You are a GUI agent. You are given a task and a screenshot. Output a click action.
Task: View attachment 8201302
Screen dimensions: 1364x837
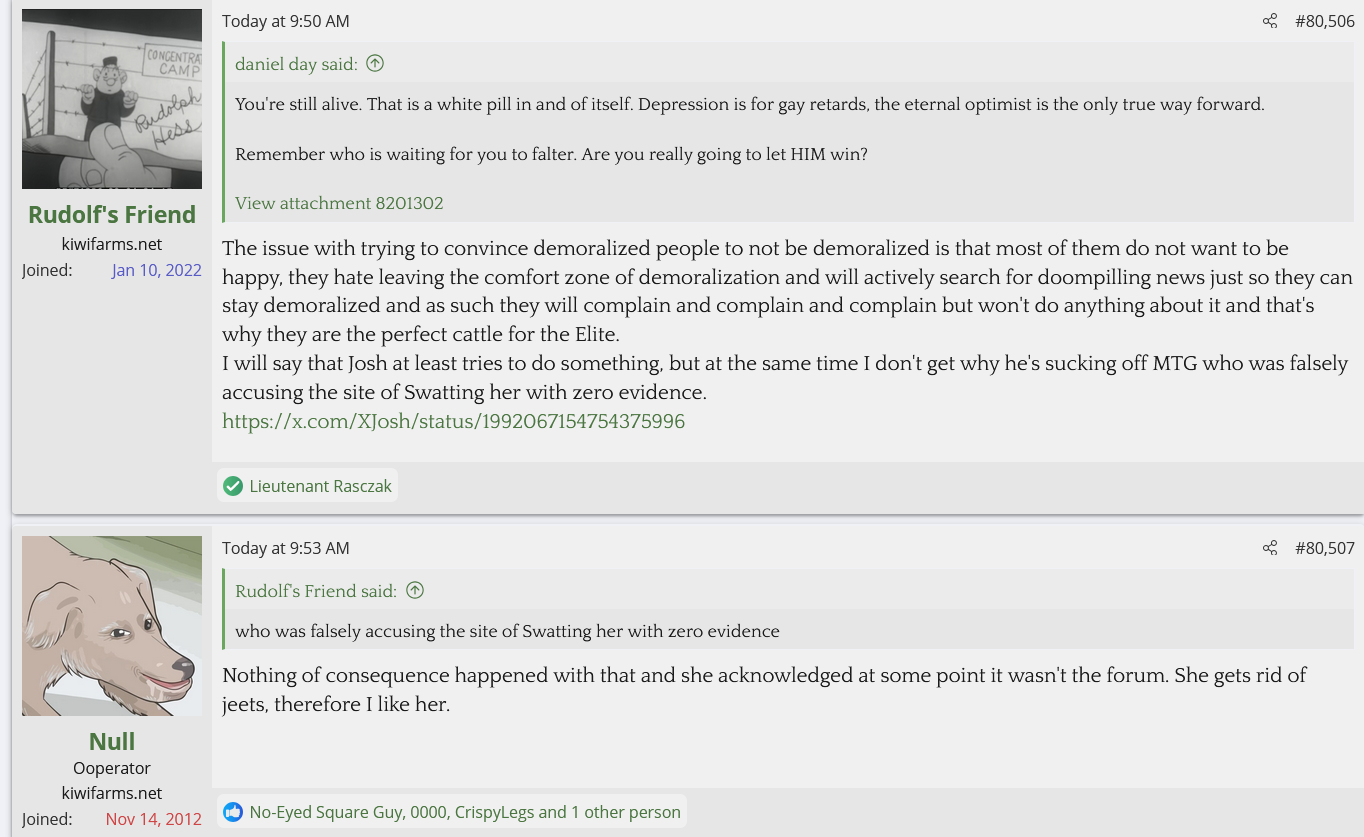[x=339, y=203]
